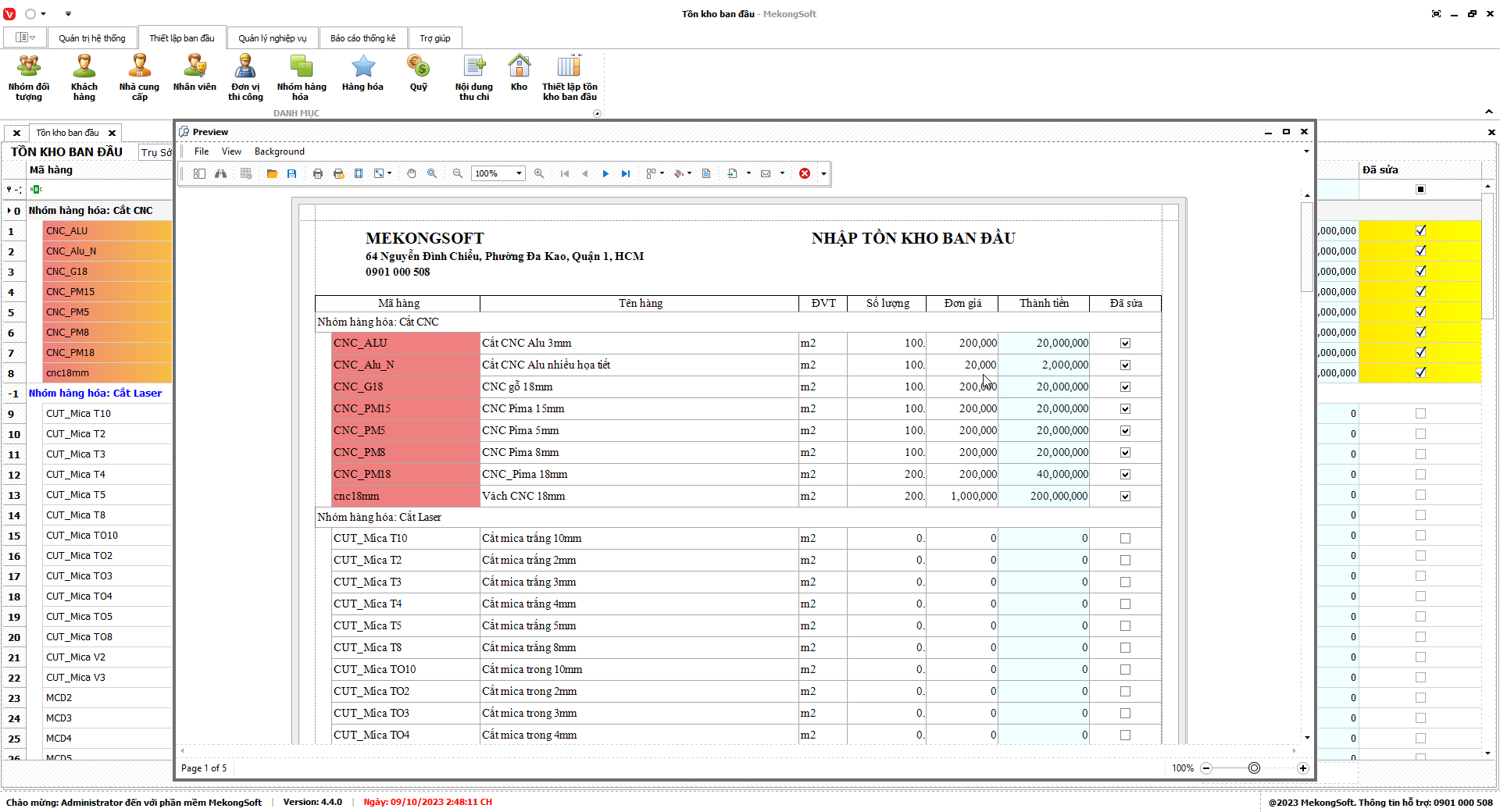Check the Đã sửa box for CUT_Mica T10

point(1420,414)
